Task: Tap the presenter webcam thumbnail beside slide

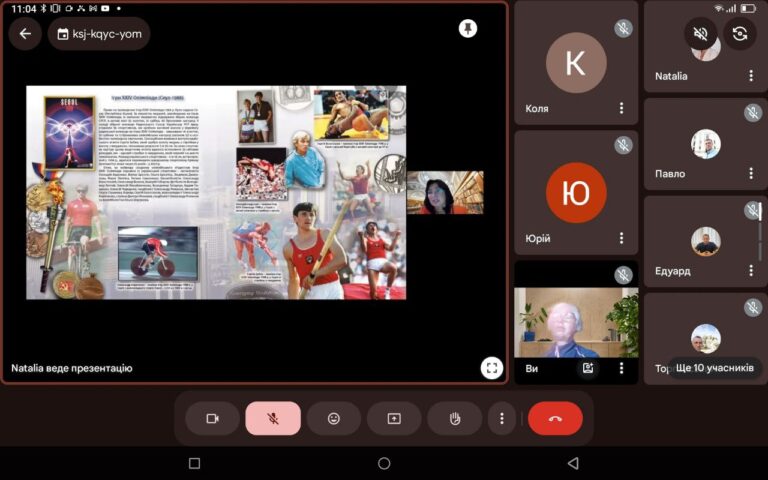Action: [x=445, y=192]
